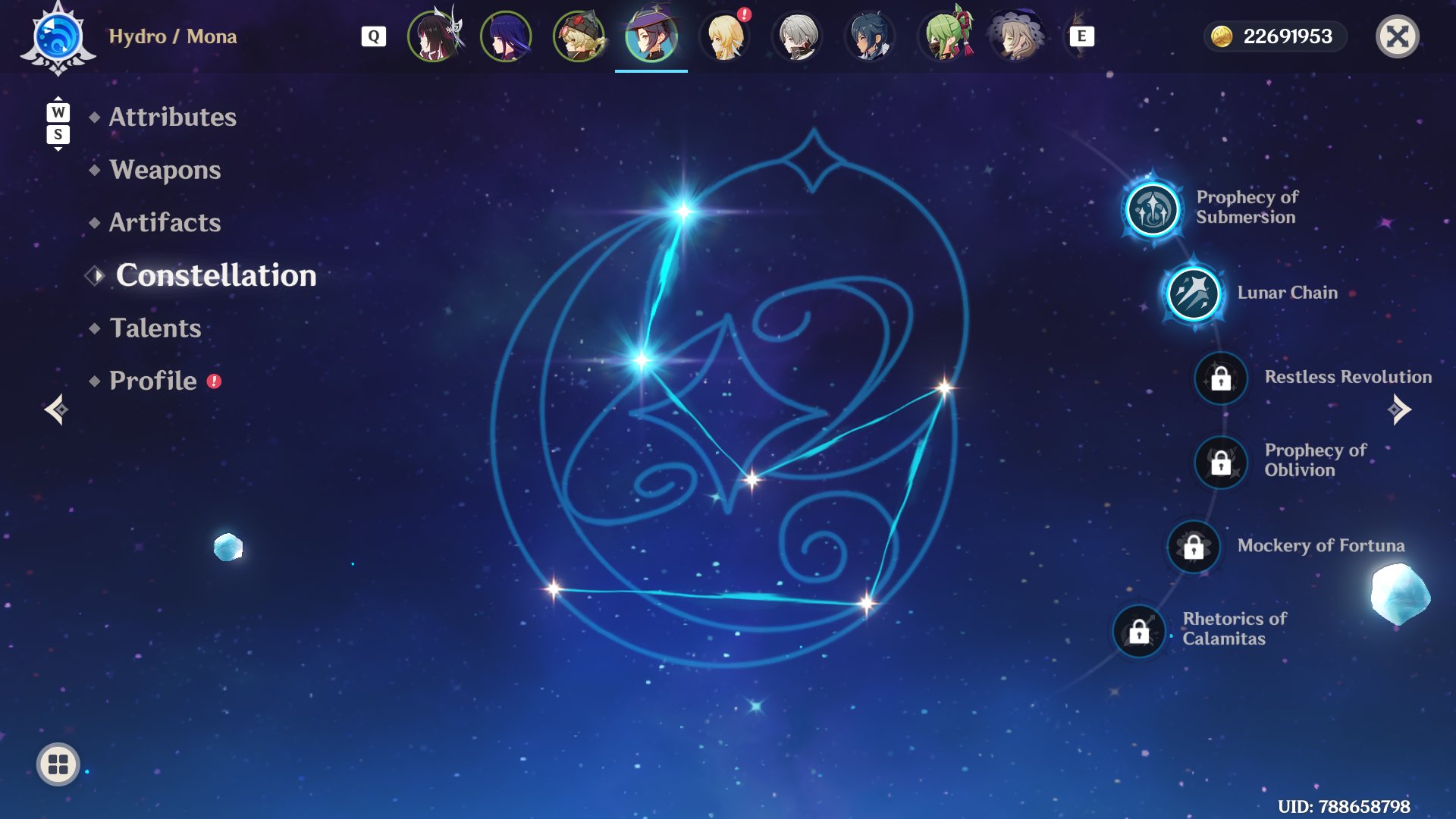Open Prophecy of Submersion constellation icon
The width and height of the screenshot is (1456, 819).
coord(1153,209)
